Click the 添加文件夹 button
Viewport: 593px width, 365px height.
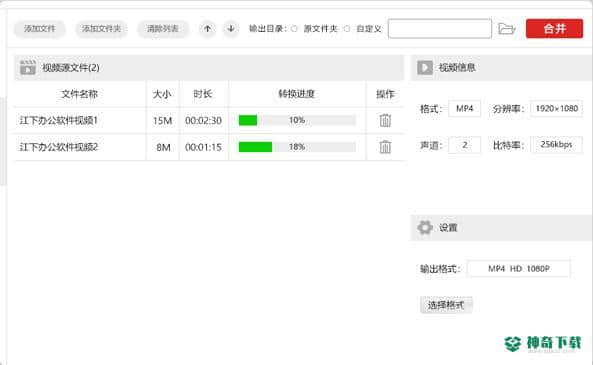(x=101, y=29)
